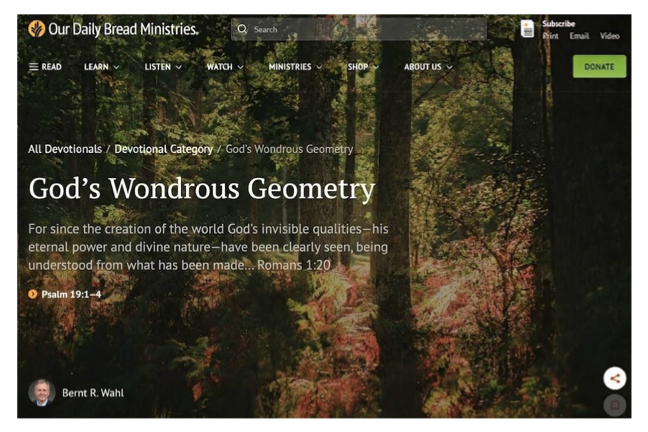The height and width of the screenshot is (432, 648).
Task: Click the Subscribe heading text
Action: pos(559,24)
